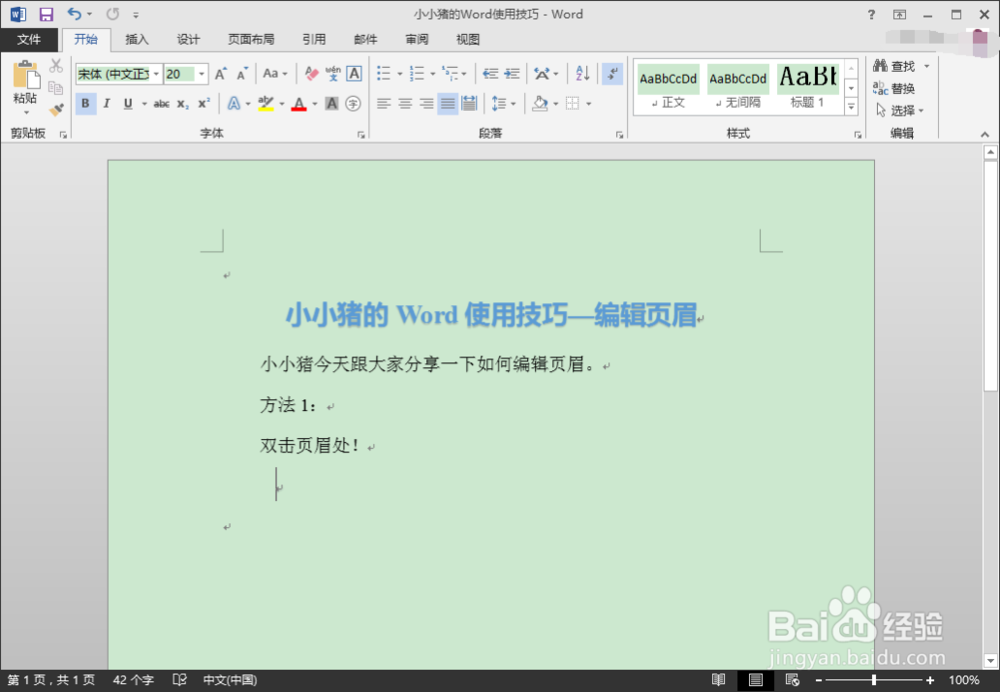Apply superscript formatting
1000x692 pixels.
pos(204,103)
